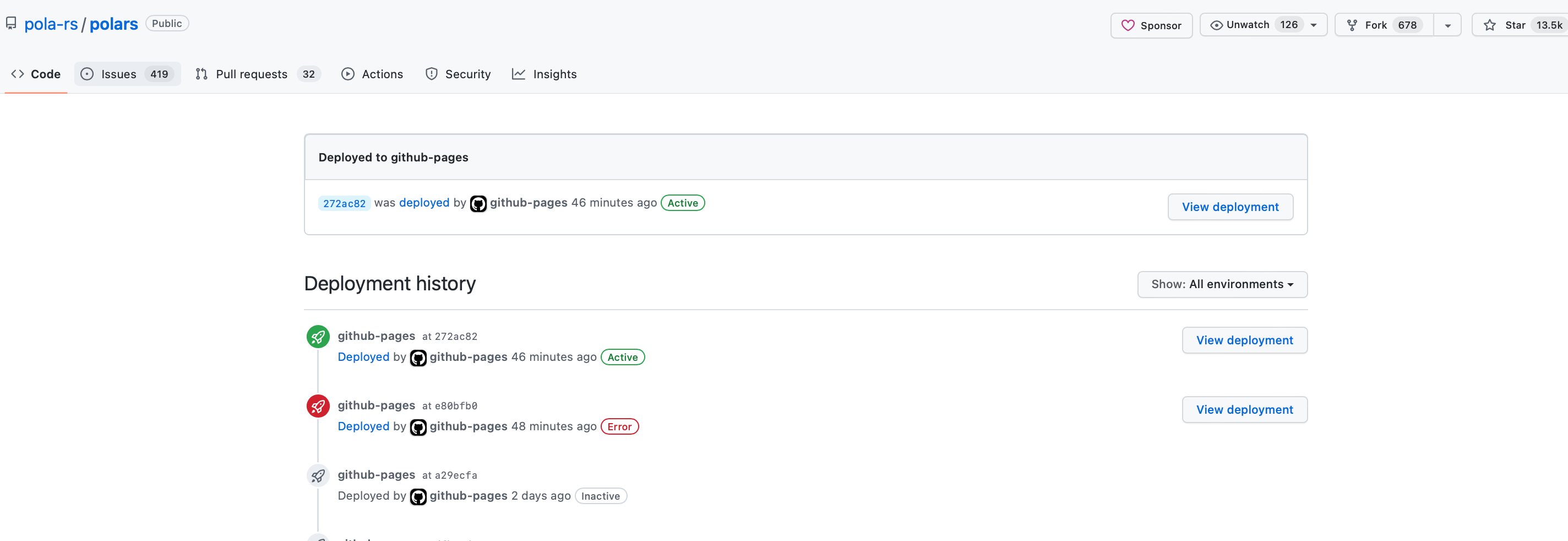View deployment for the e80bfb0 entry
The image size is (1568, 541).
tap(1244, 409)
